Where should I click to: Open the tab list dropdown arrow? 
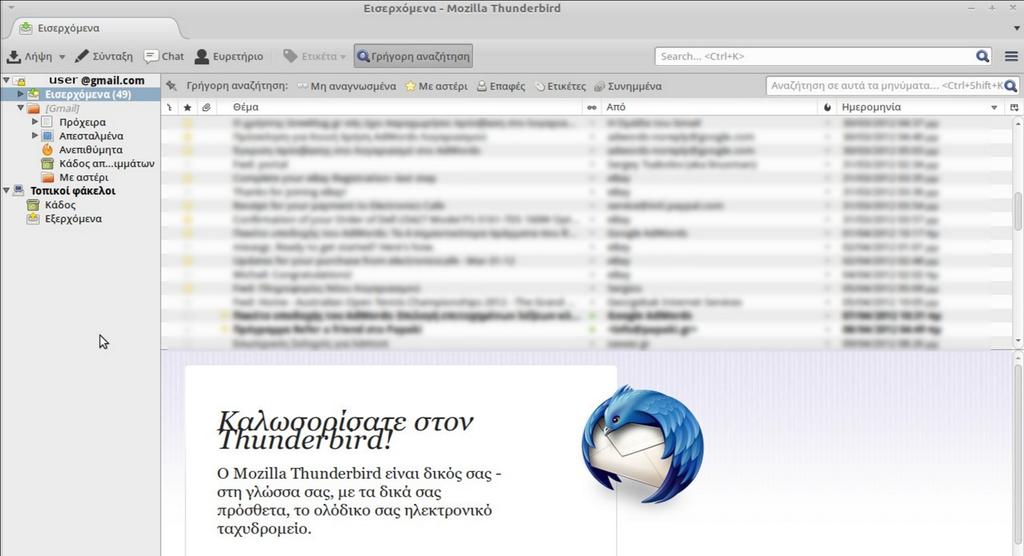click(1017, 28)
